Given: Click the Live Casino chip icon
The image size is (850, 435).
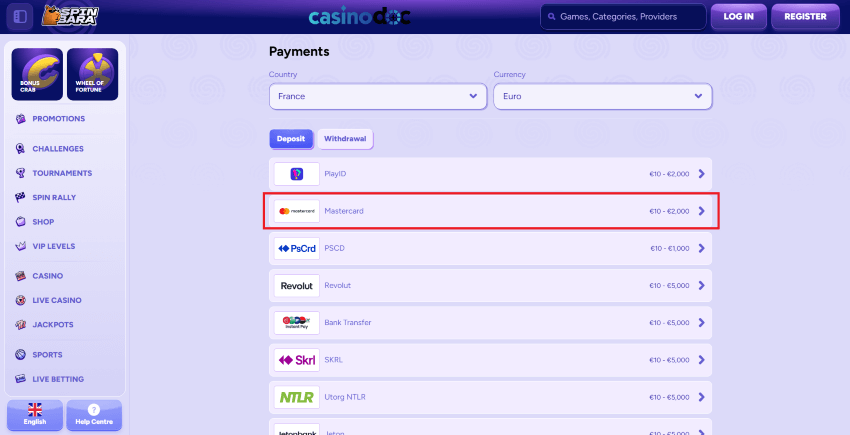Looking at the screenshot, I should tap(21, 300).
